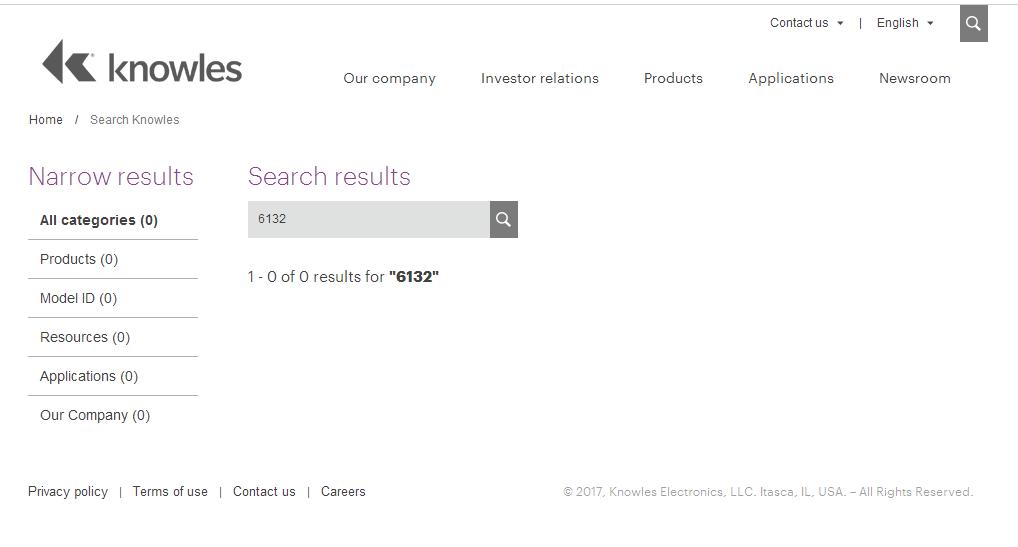Image resolution: width=1018 pixels, height=547 pixels.
Task: Visit the Newsroom section
Action: [914, 78]
